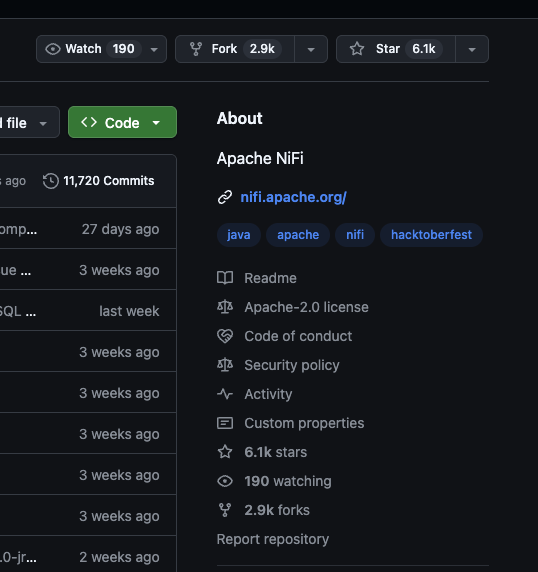This screenshot has width=538, height=572.
Task: Star the Apache NiFi repository
Action: point(396,49)
